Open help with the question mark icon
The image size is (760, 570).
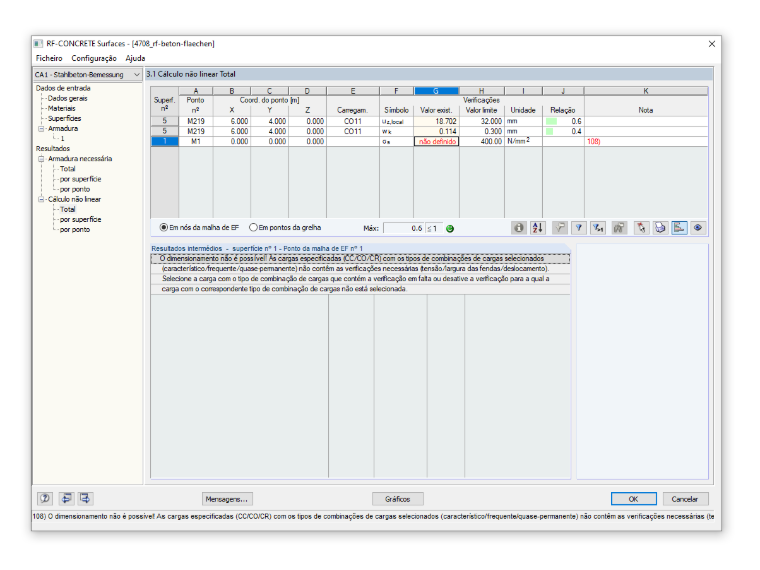(45, 498)
